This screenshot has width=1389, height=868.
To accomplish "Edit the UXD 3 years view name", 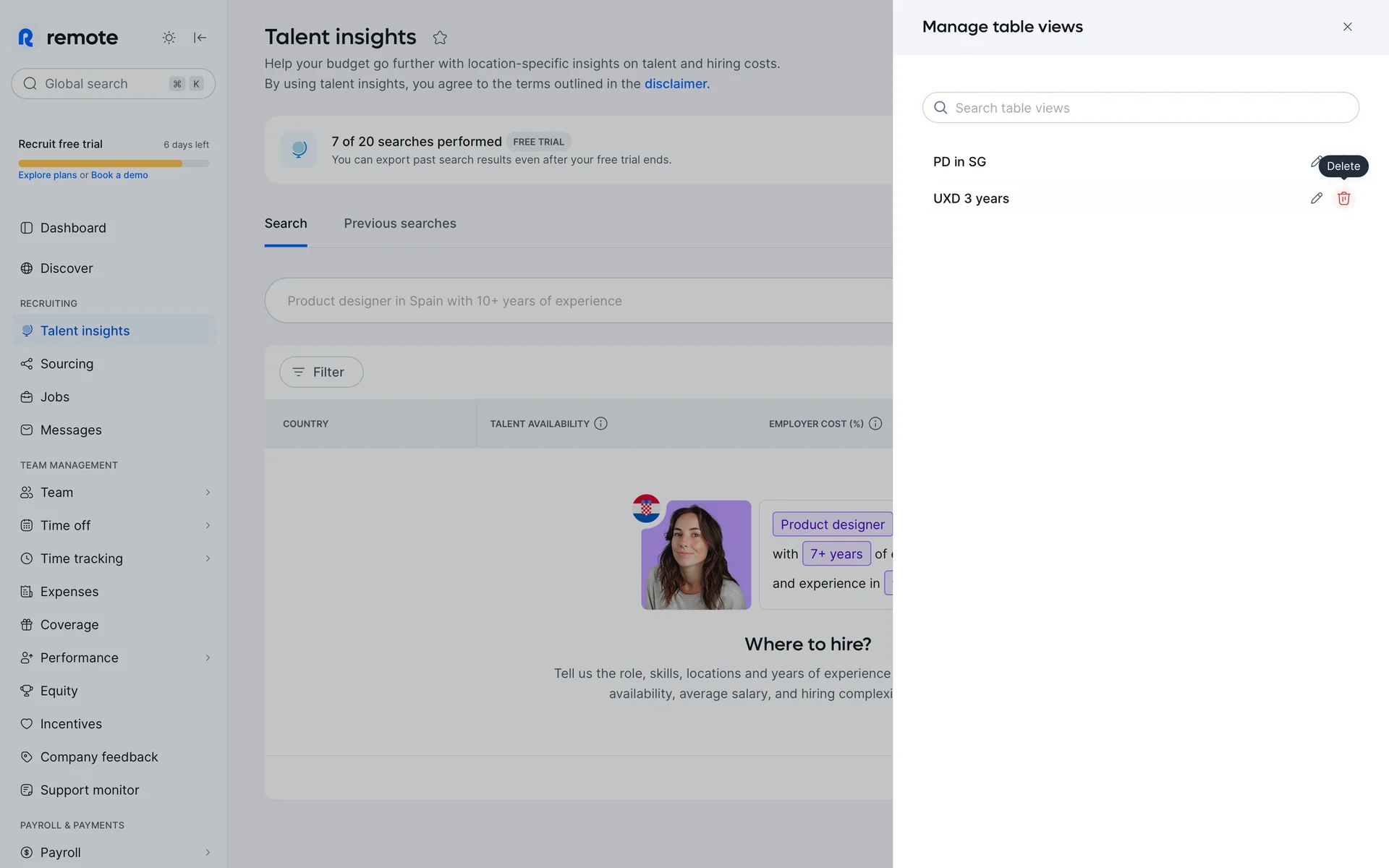I will point(1316,198).
